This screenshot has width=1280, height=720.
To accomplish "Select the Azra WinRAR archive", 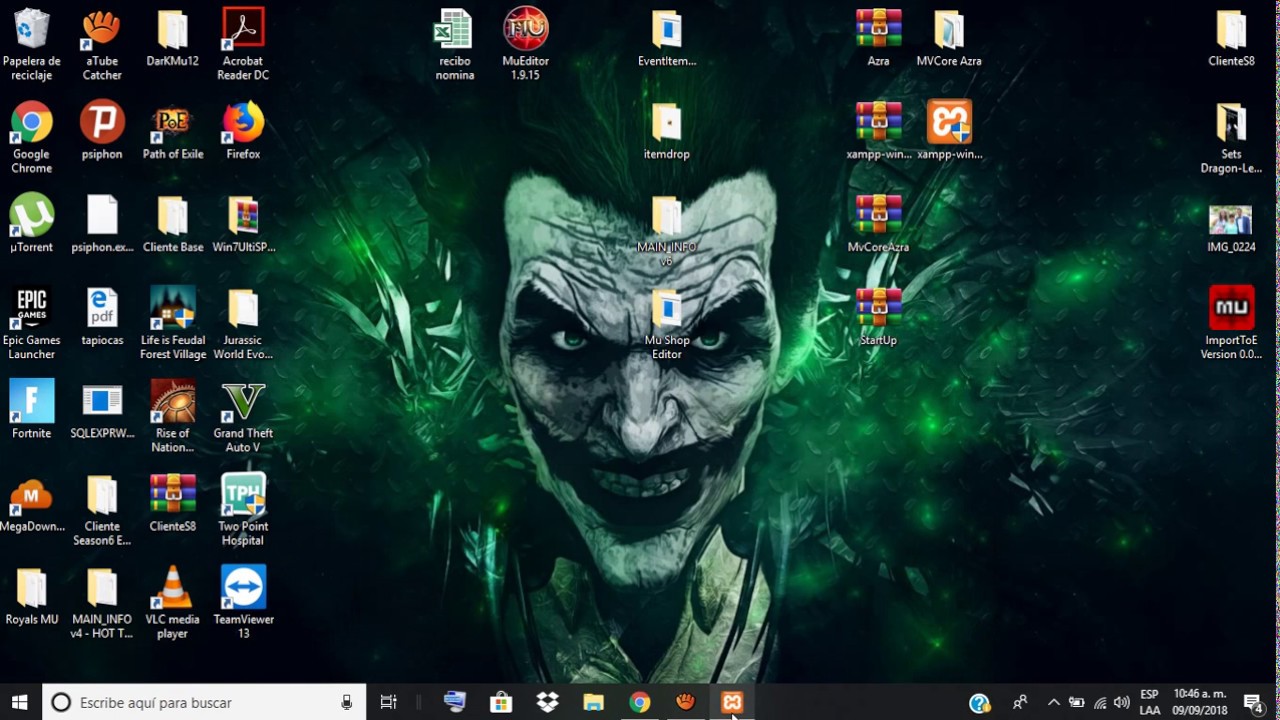I will tap(879, 38).
